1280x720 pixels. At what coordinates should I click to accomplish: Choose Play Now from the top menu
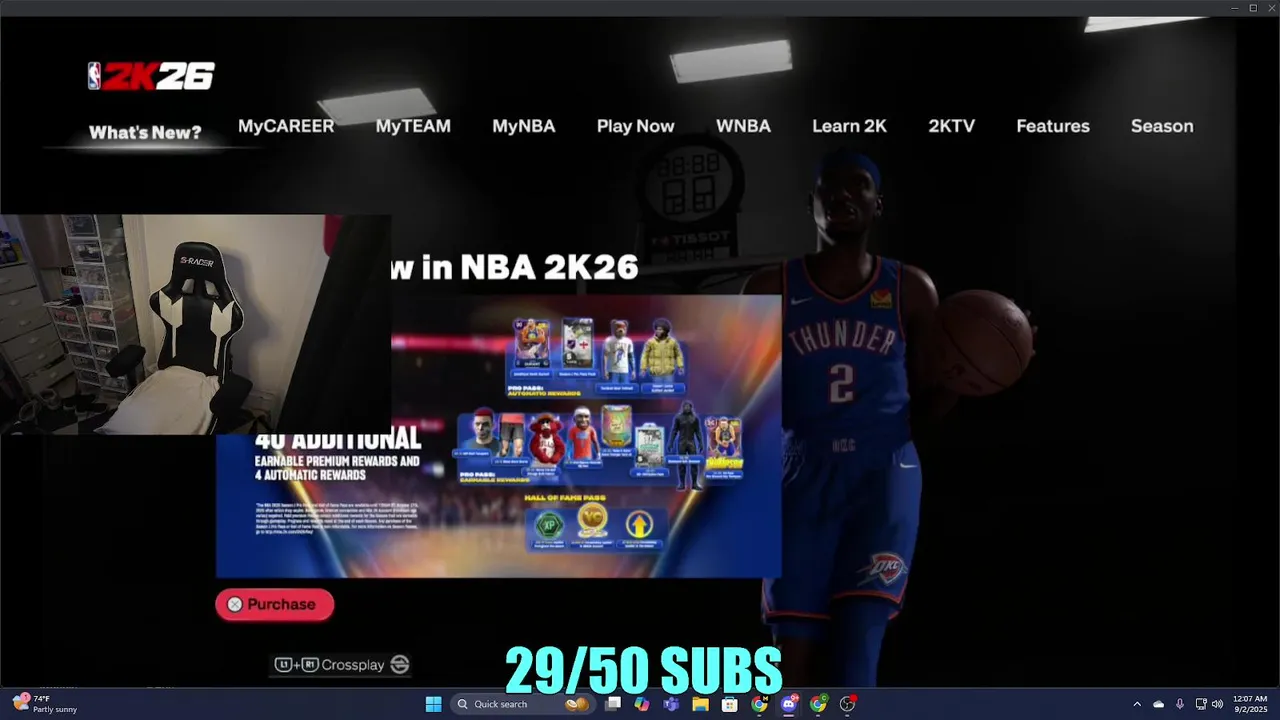(635, 126)
